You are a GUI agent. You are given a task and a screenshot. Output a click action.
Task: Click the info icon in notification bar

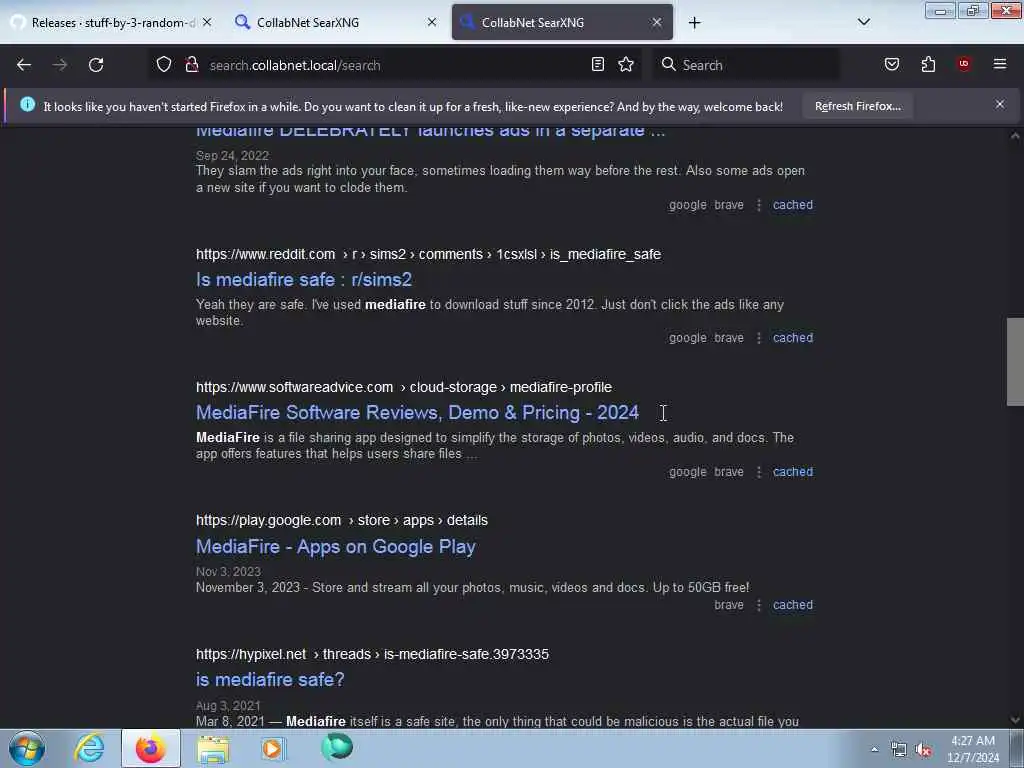pyautogui.click(x=27, y=104)
